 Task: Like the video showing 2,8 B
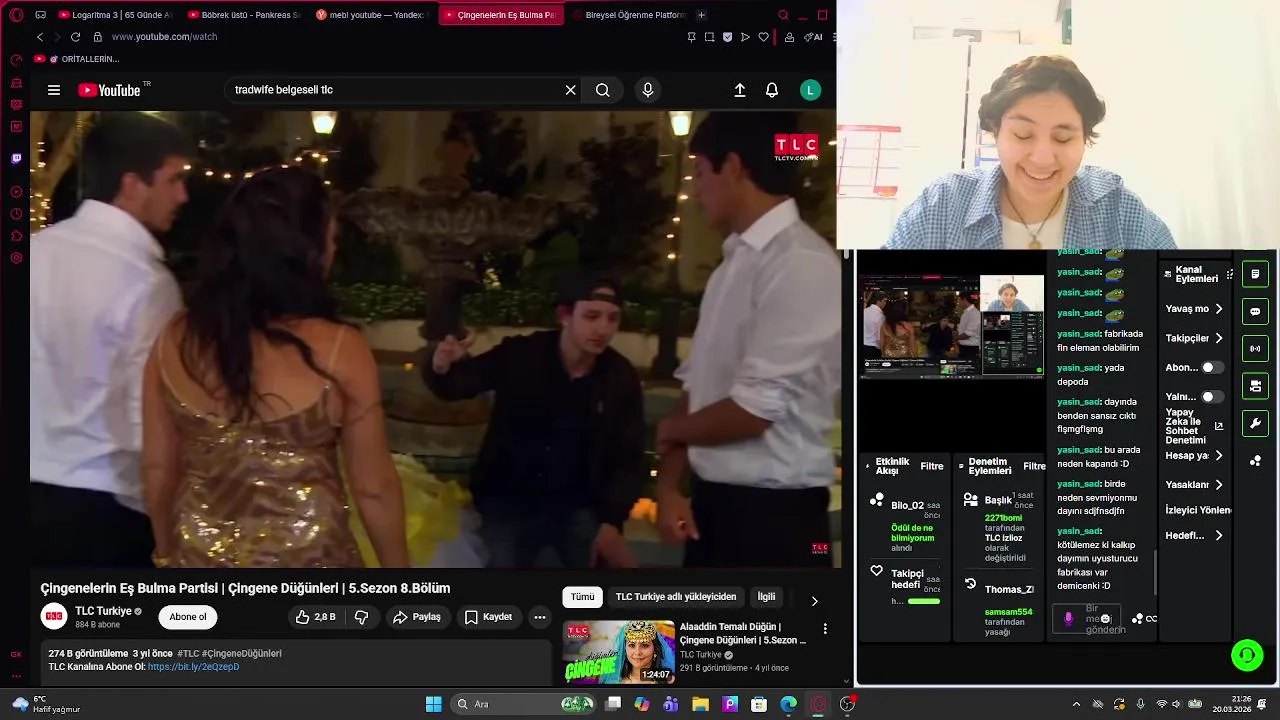click(315, 617)
